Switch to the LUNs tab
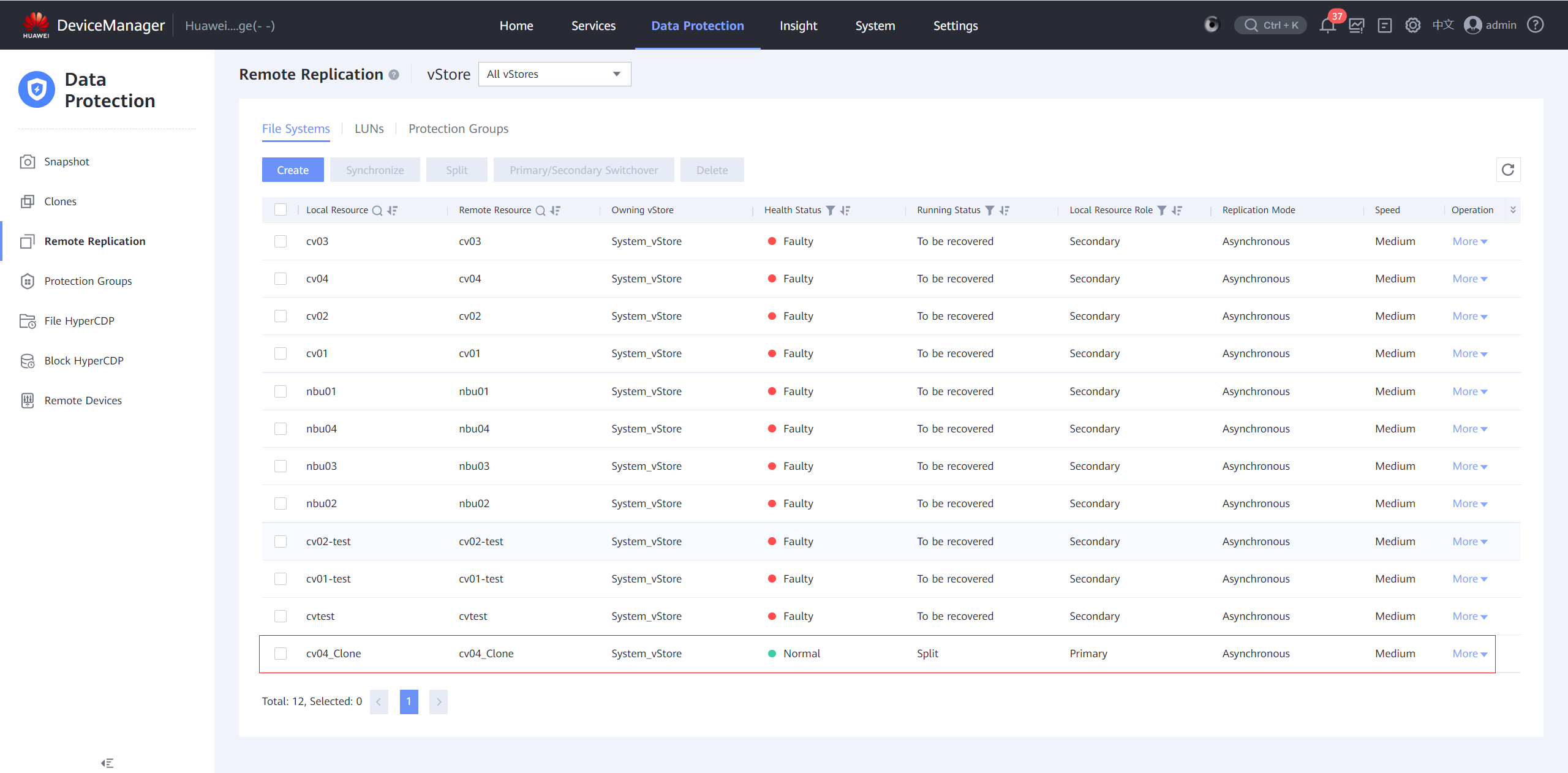Image resolution: width=1568 pixels, height=773 pixels. coord(369,129)
